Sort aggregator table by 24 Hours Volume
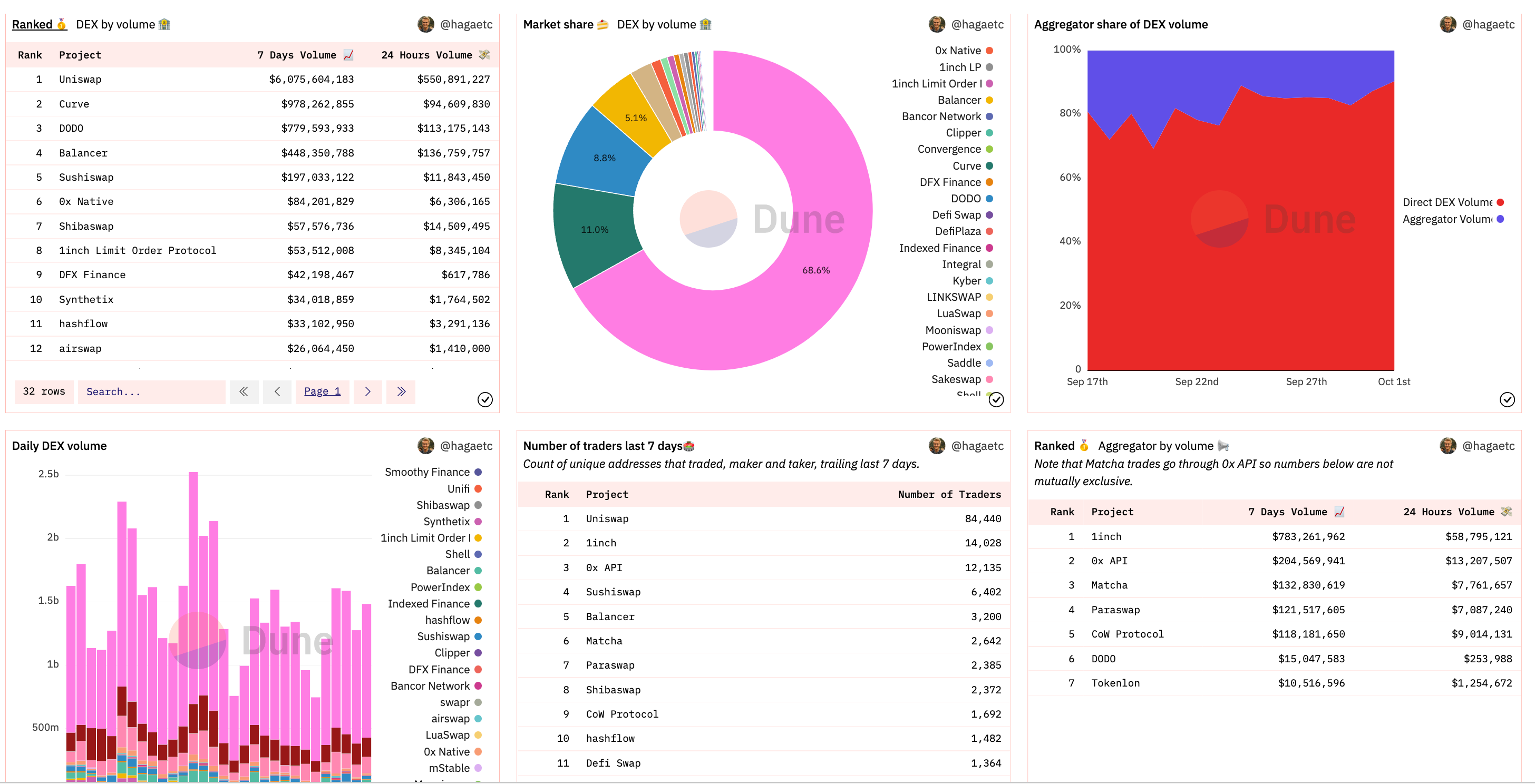Viewport: 1535px width, 784px height. [x=1458, y=512]
